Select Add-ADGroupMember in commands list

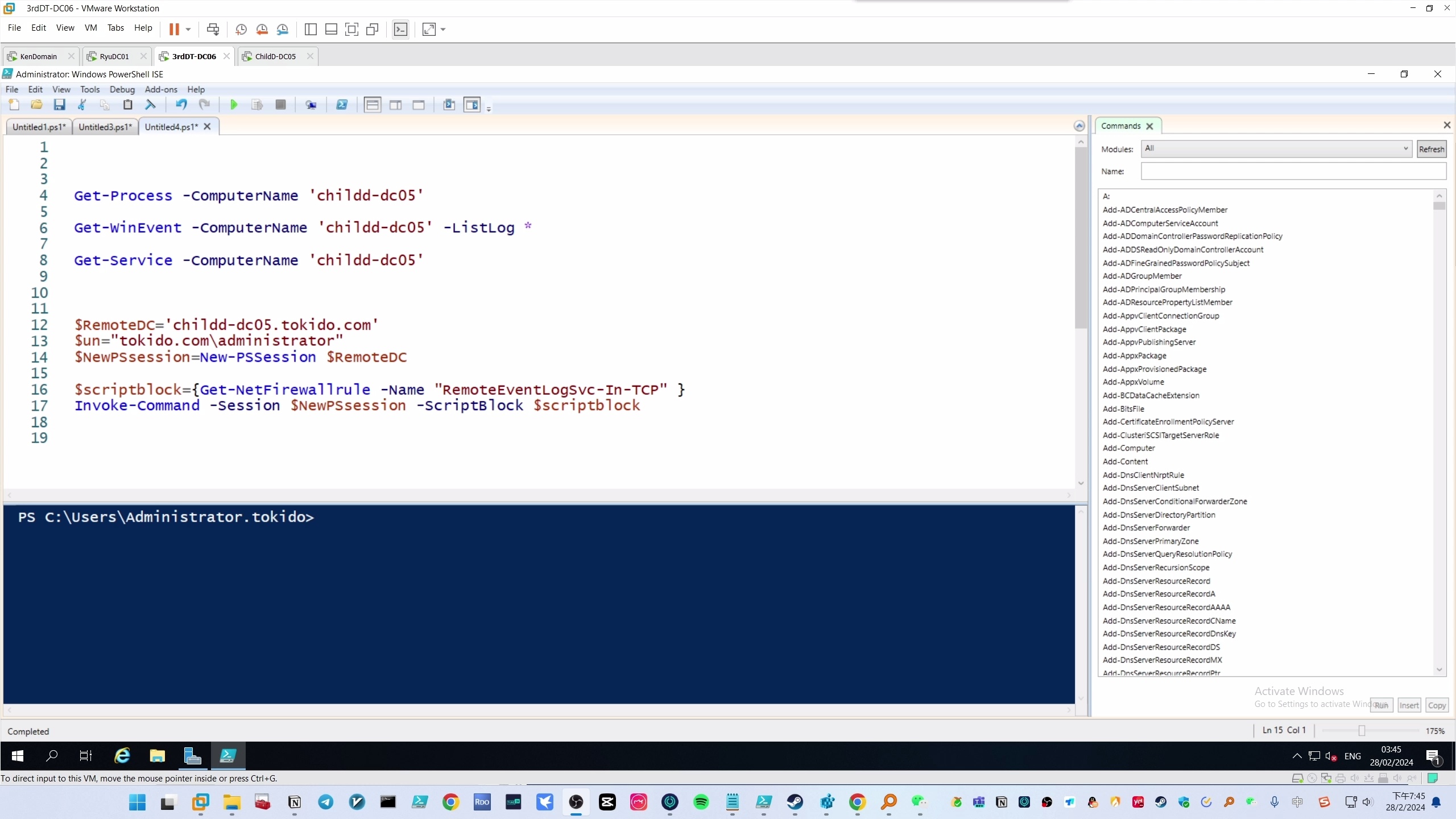(1141, 276)
